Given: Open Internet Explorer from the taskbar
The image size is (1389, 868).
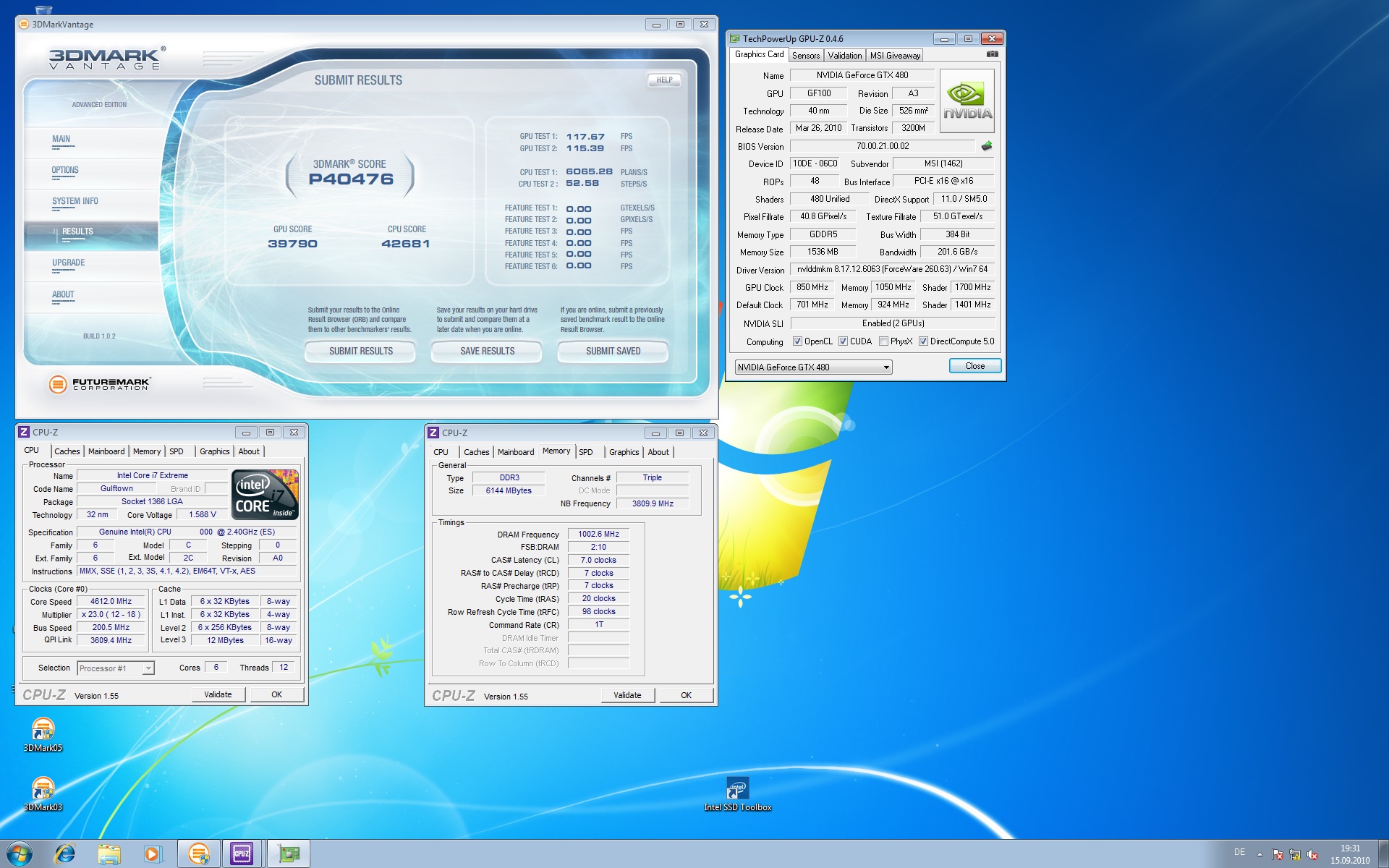Looking at the screenshot, I should [x=65, y=854].
